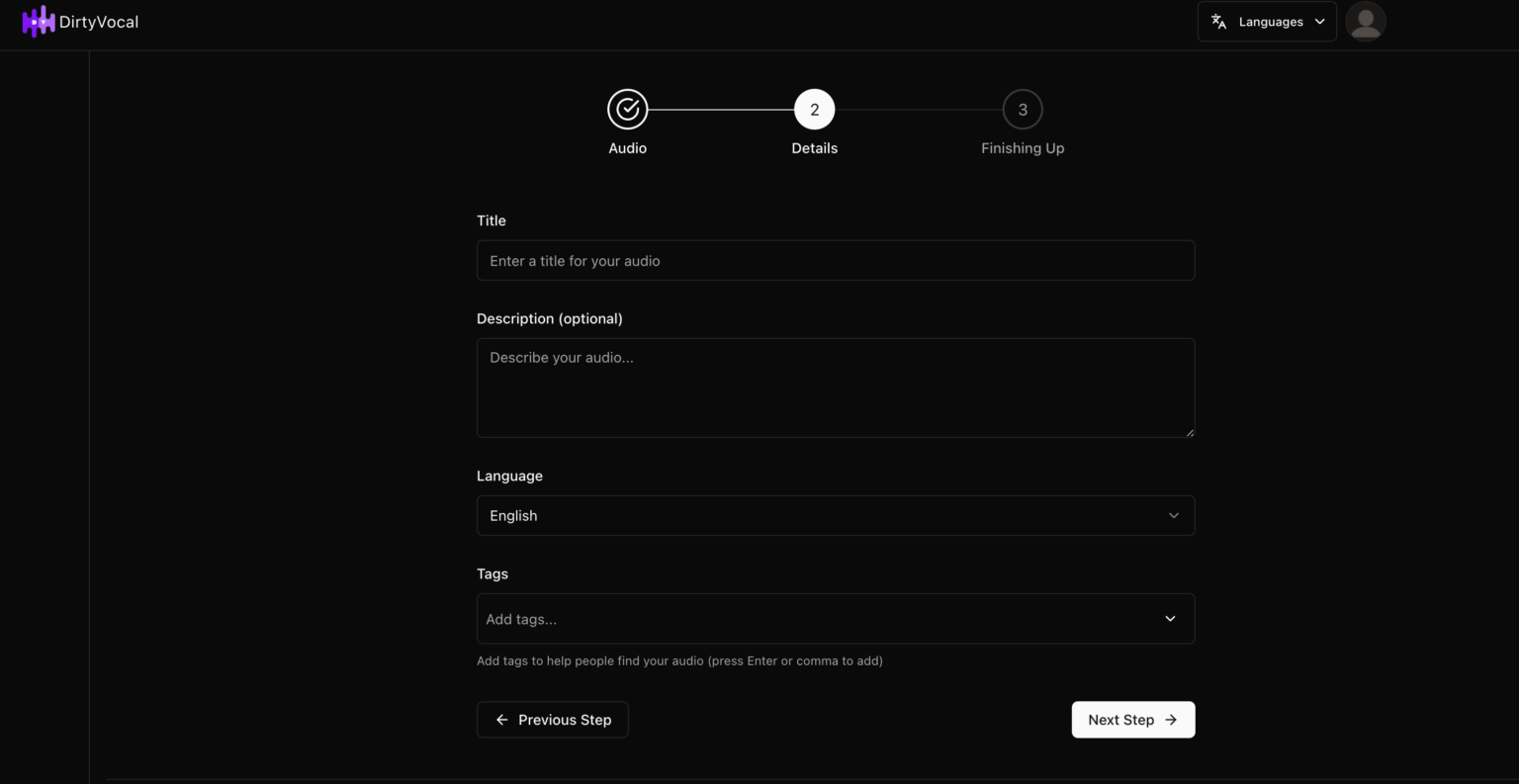Click the completed Audio step checkmark icon

pos(627,109)
